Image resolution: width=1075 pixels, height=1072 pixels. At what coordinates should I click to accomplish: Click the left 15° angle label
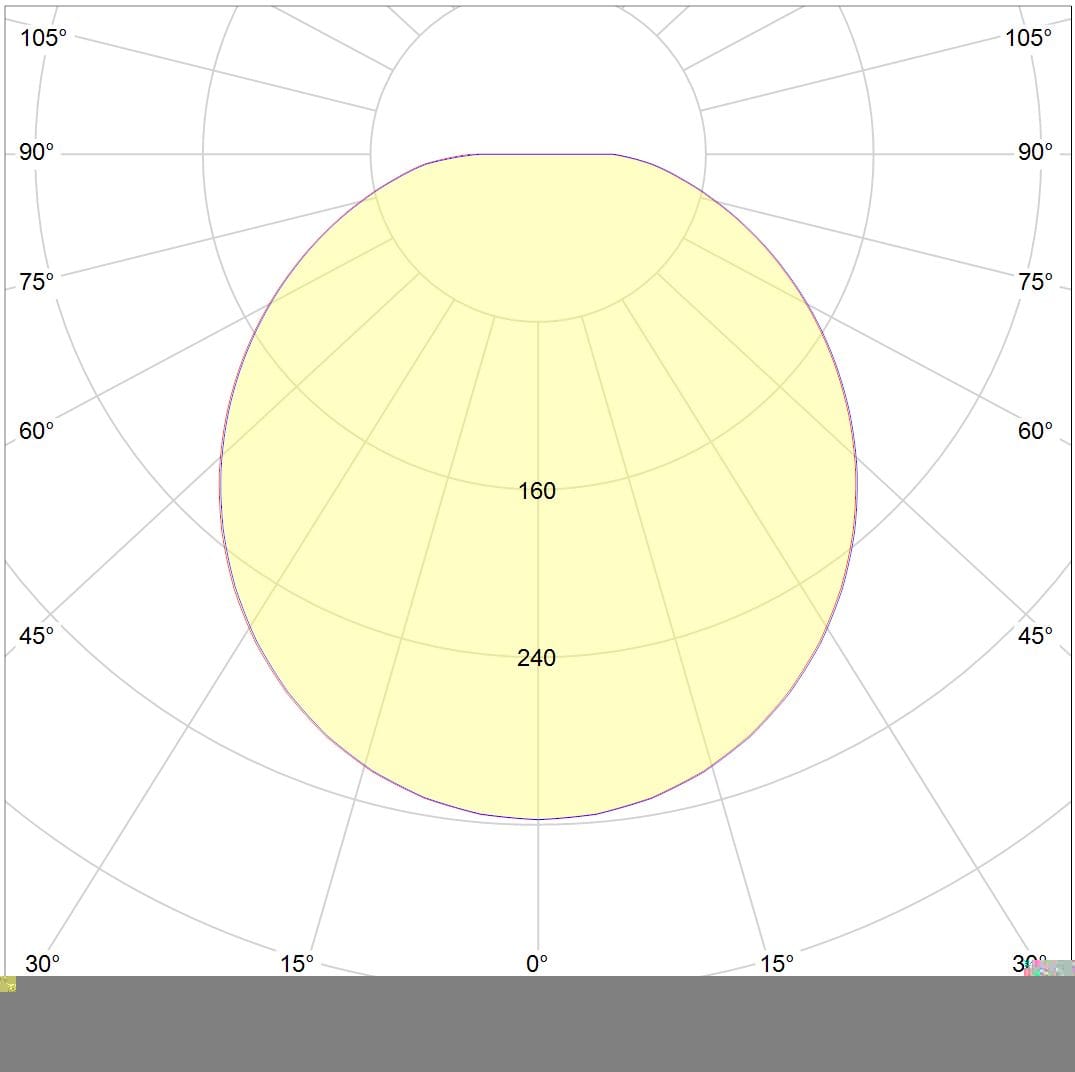pyautogui.click(x=297, y=963)
